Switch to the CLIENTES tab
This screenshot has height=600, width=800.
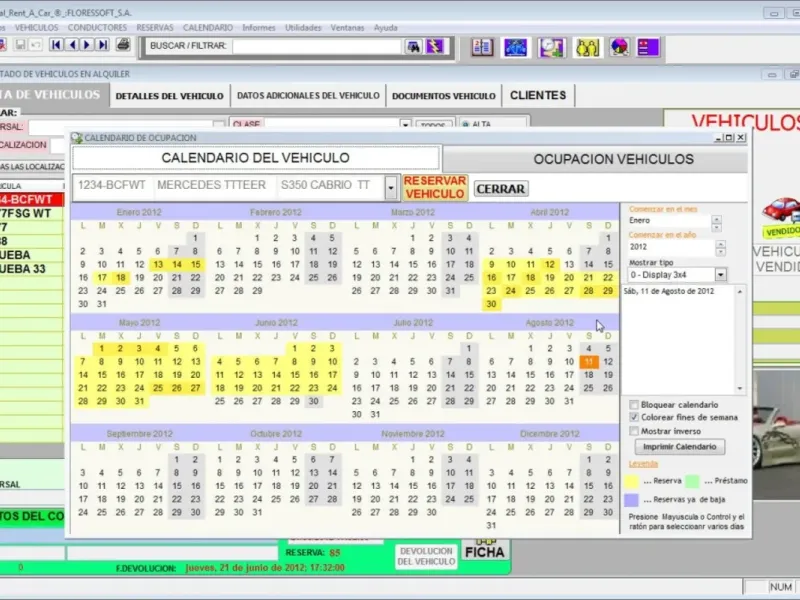(x=538, y=96)
